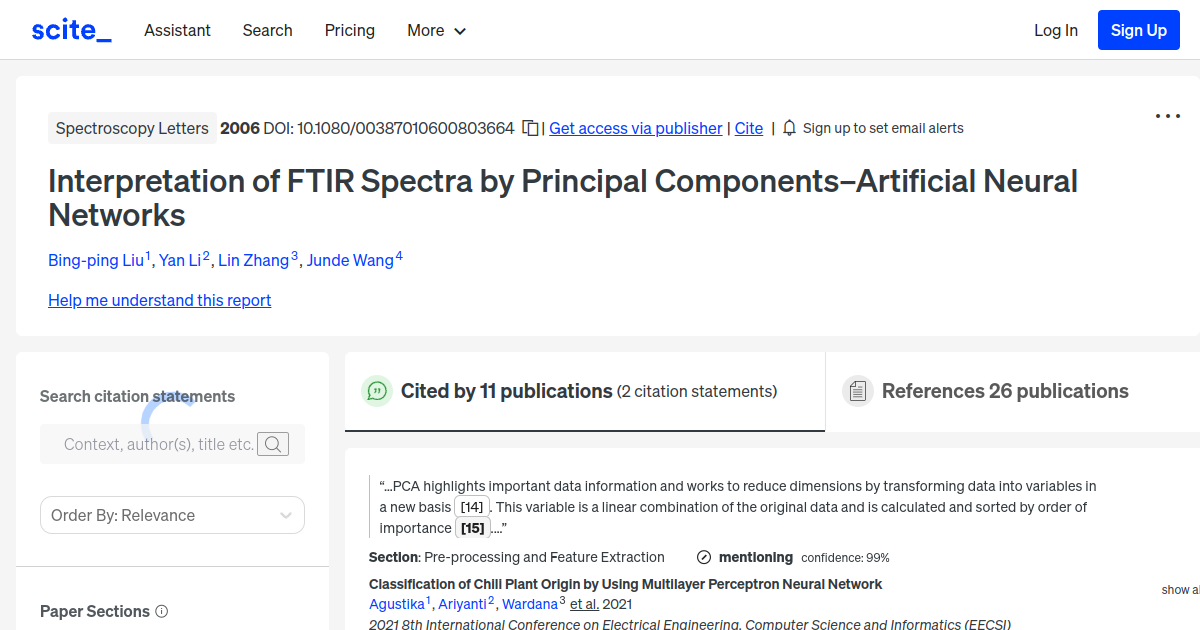Click author Bing-ping Liu's profile link

(93, 260)
